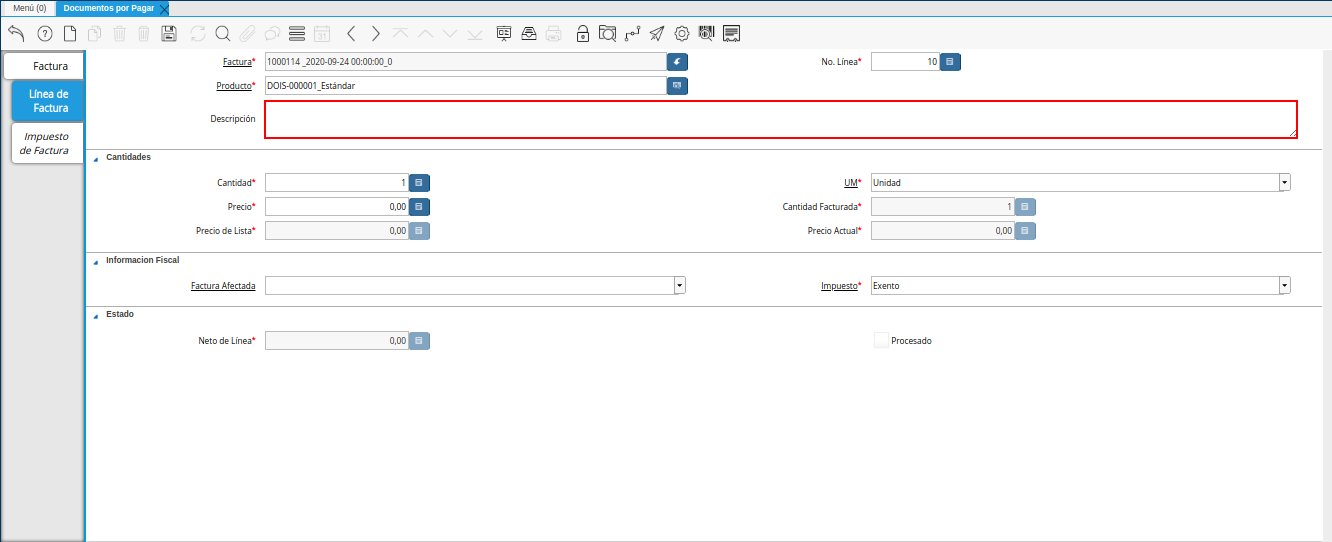
Task: Open the Precio calculator button
Action: [x=419, y=206]
